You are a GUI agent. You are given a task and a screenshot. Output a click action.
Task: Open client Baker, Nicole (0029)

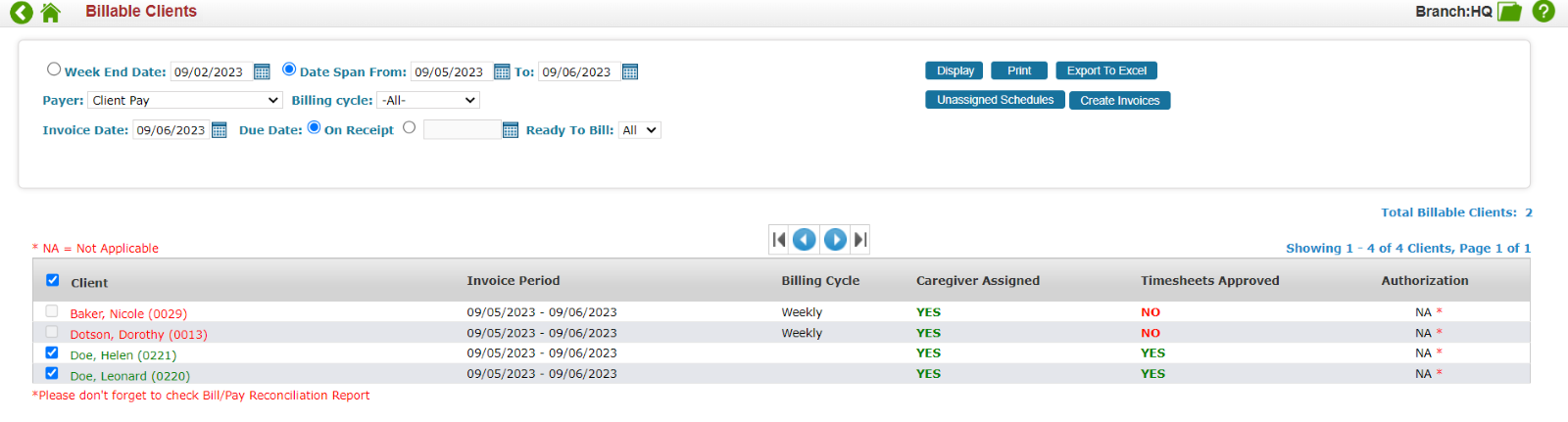point(128,313)
